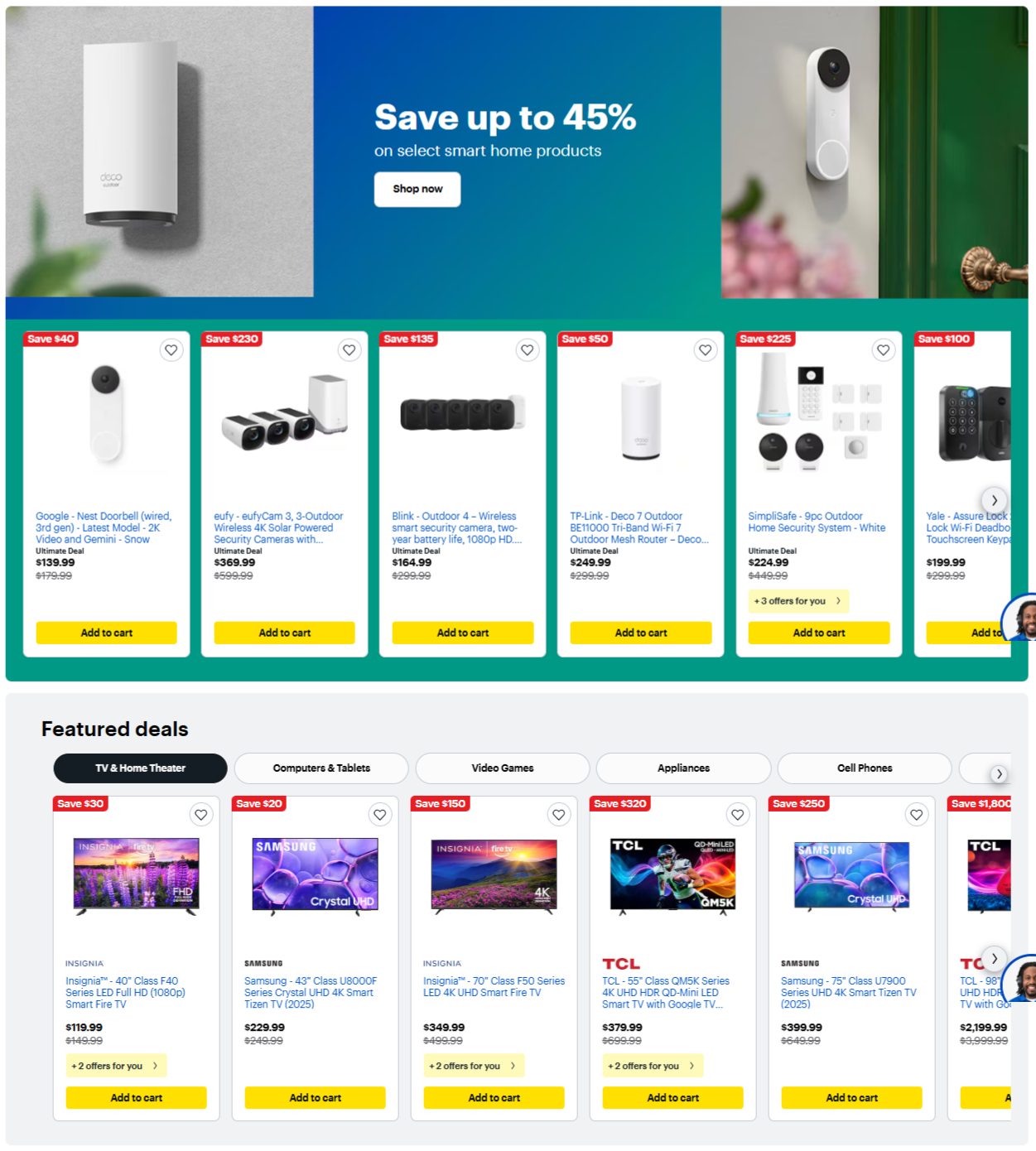Favorite the eufyCam 3 heart icon
Screen dimensions: 1036x1151
pyautogui.click(x=349, y=350)
